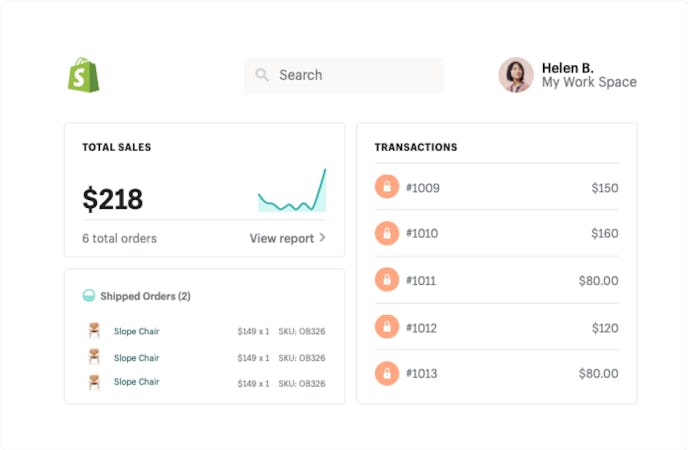Image resolution: width=688 pixels, height=450 pixels.
Task: Click lock icon for transaction #1009
Action: [387, 186]
